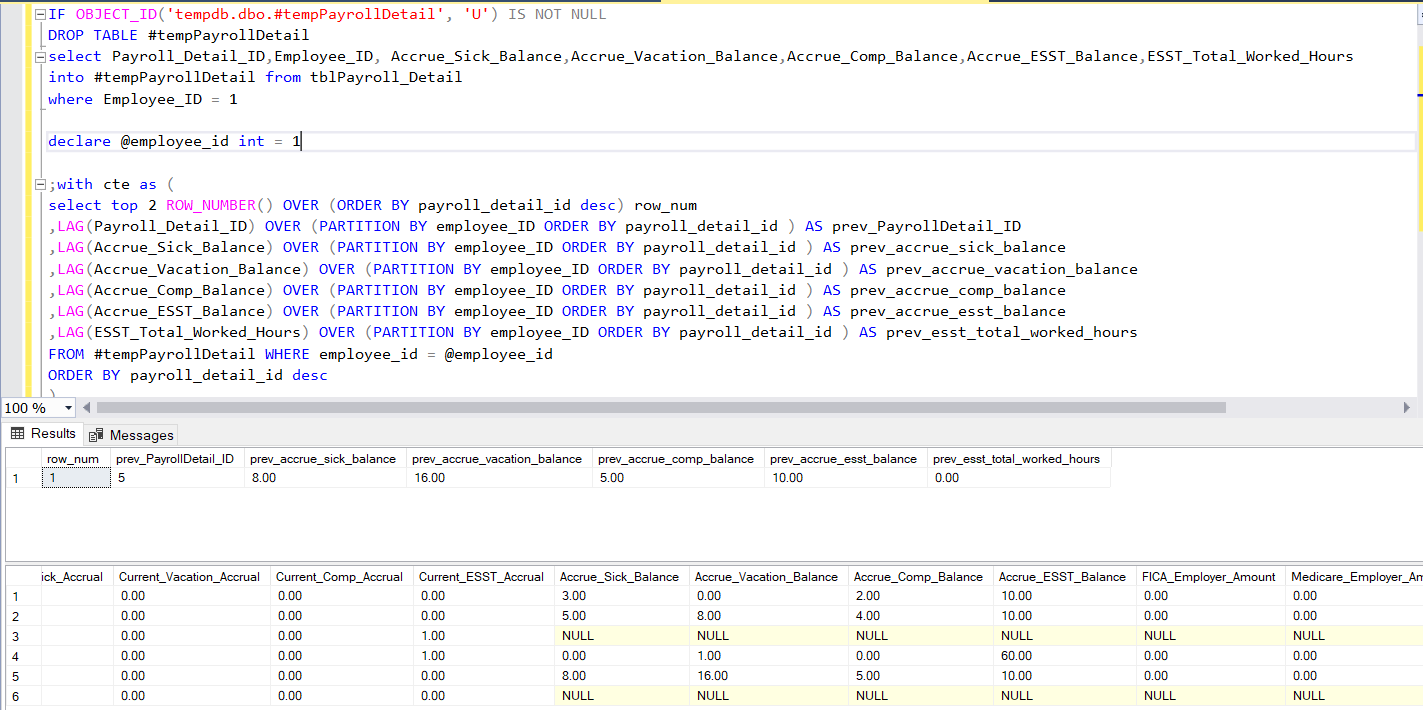The width and height of the screenshot is (1423, 710).
Task: Click the editor's horizontal scrollbar thumb
Action: (x=660, y=408)
